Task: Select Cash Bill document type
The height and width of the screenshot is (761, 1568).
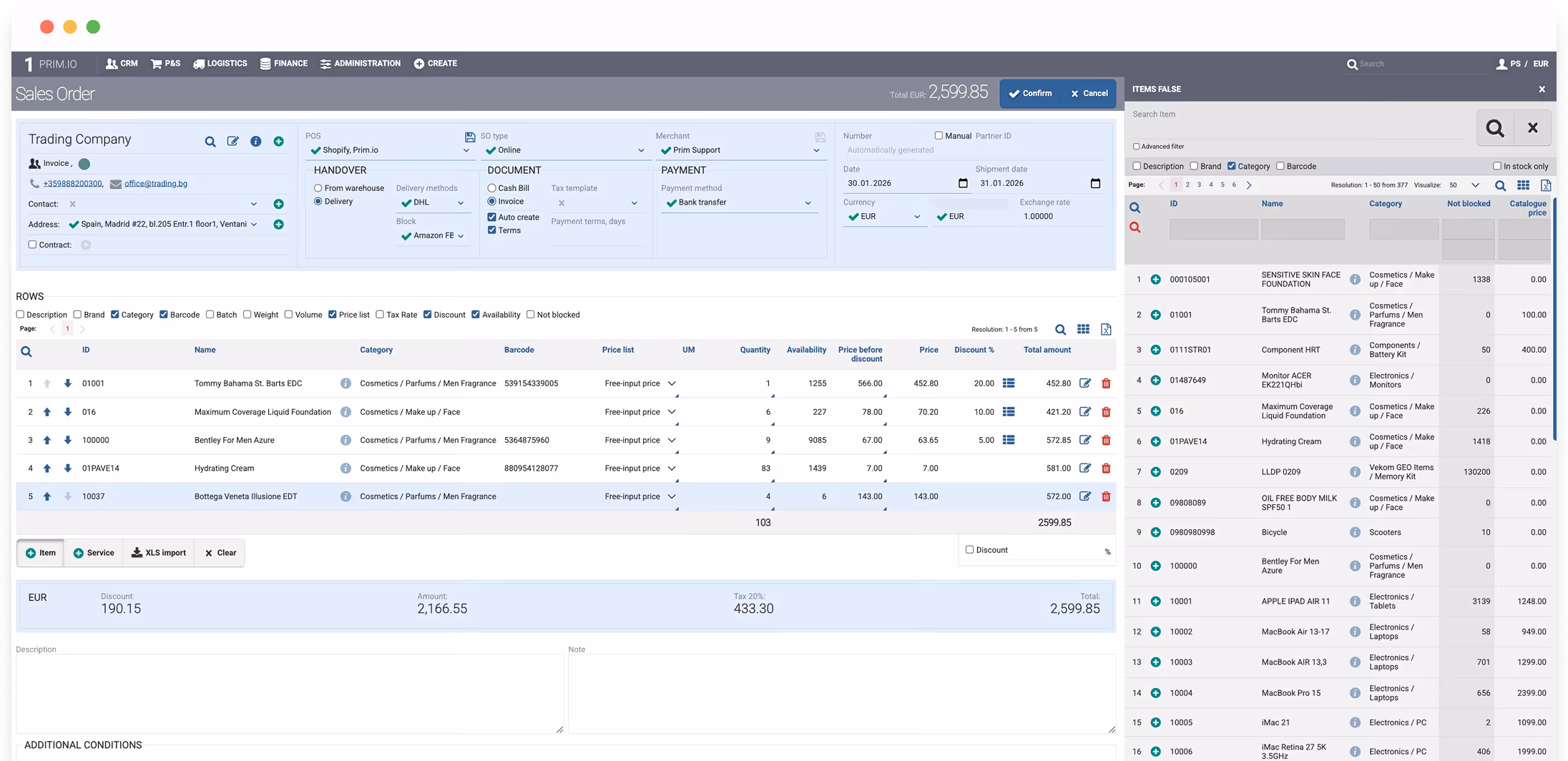Action: pyautogui.click(x=491, y=188)
